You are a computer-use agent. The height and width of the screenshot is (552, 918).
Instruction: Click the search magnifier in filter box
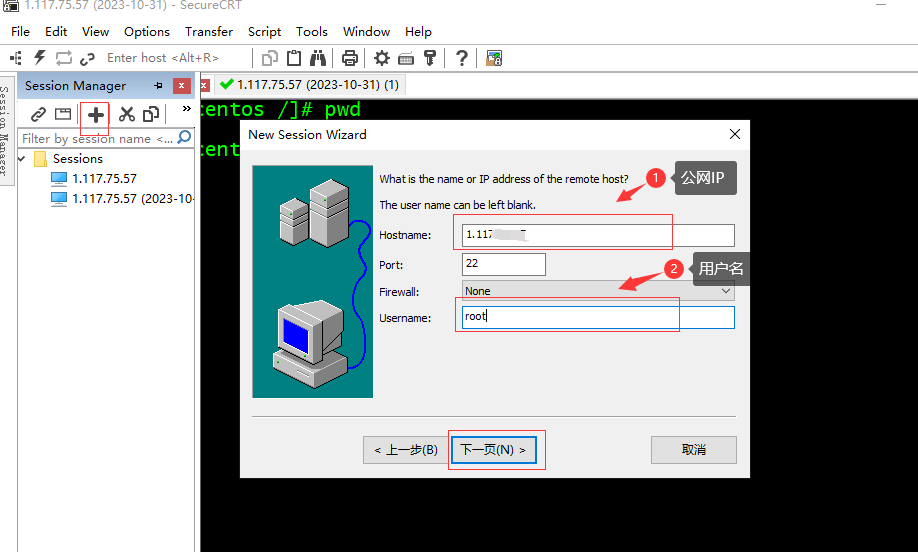184,138
